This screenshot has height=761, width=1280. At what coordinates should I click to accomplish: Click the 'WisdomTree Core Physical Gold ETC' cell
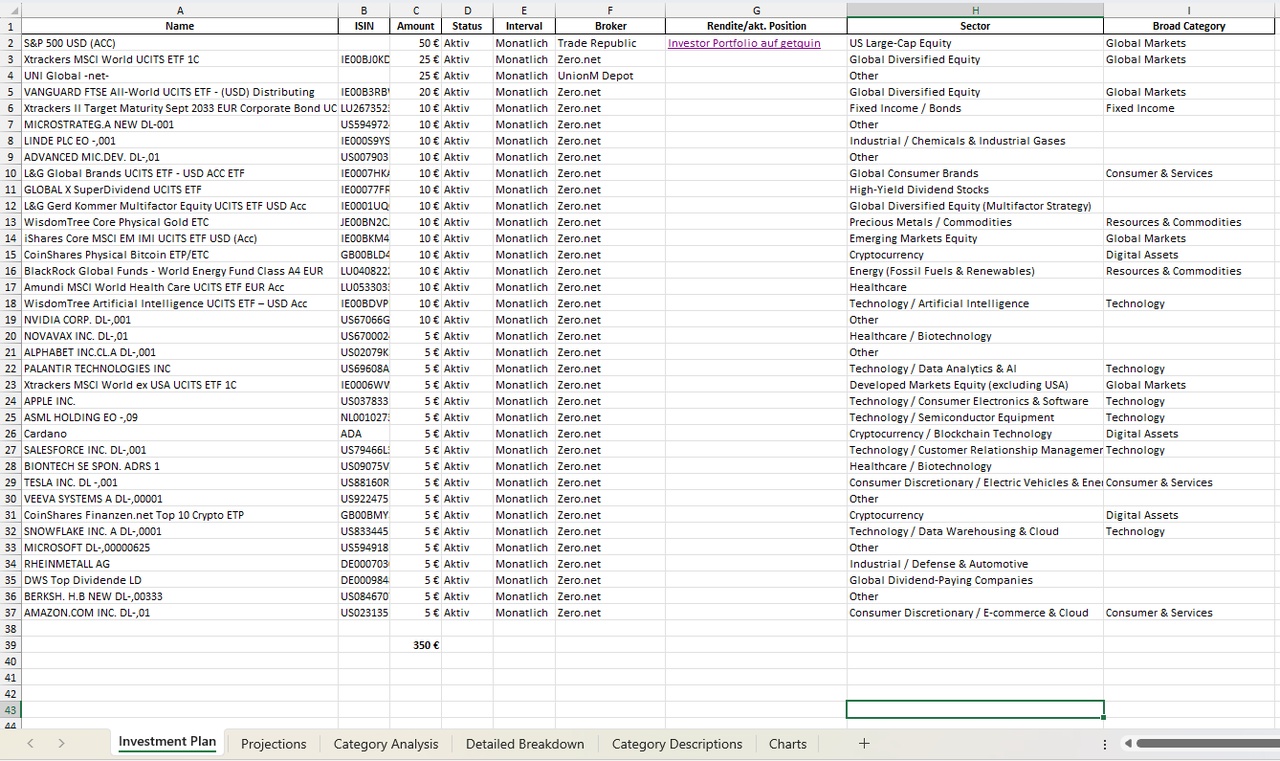[x=180, y=222]
